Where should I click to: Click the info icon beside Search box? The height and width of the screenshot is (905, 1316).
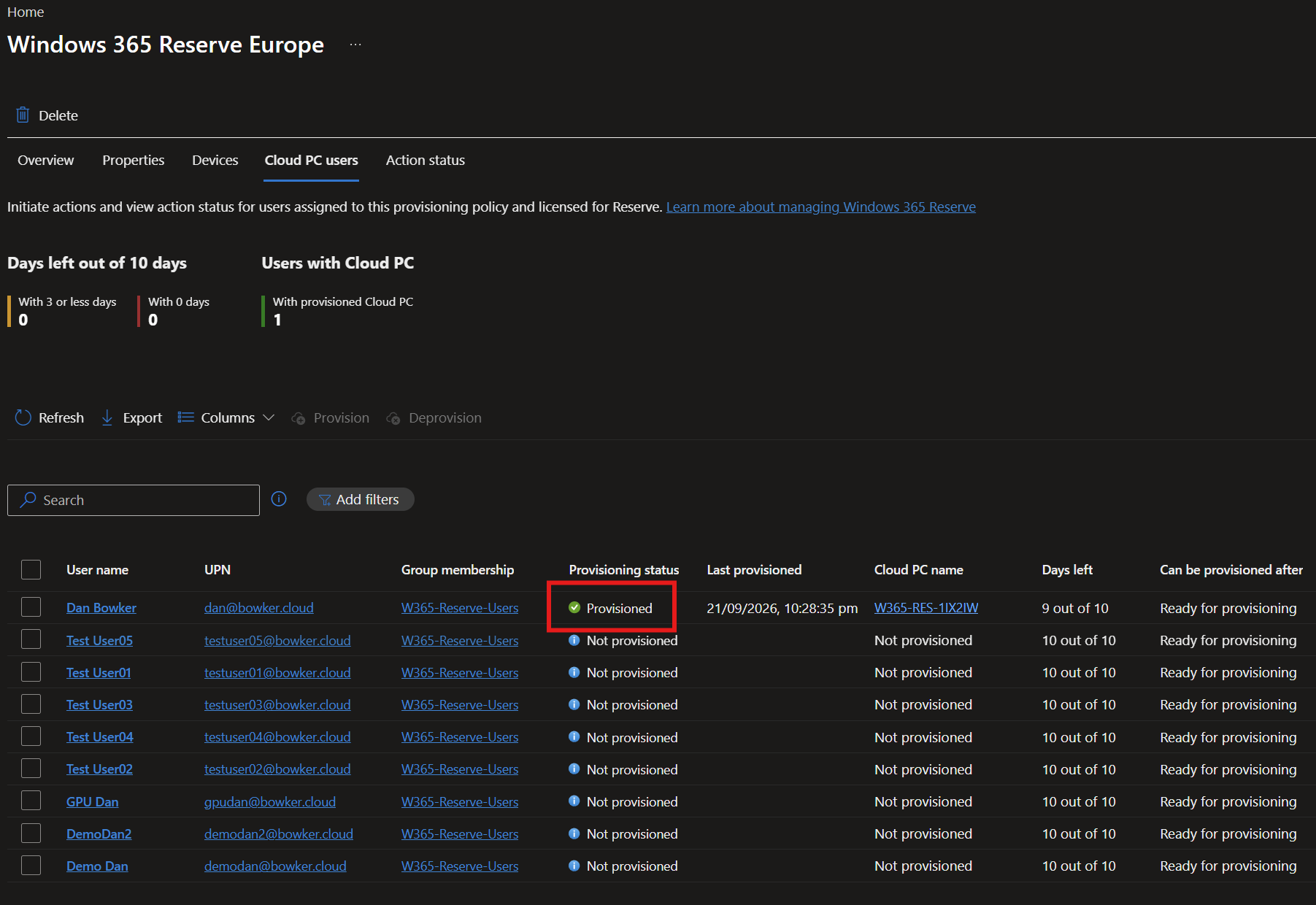pyautogui.click(x=279, y=499)
